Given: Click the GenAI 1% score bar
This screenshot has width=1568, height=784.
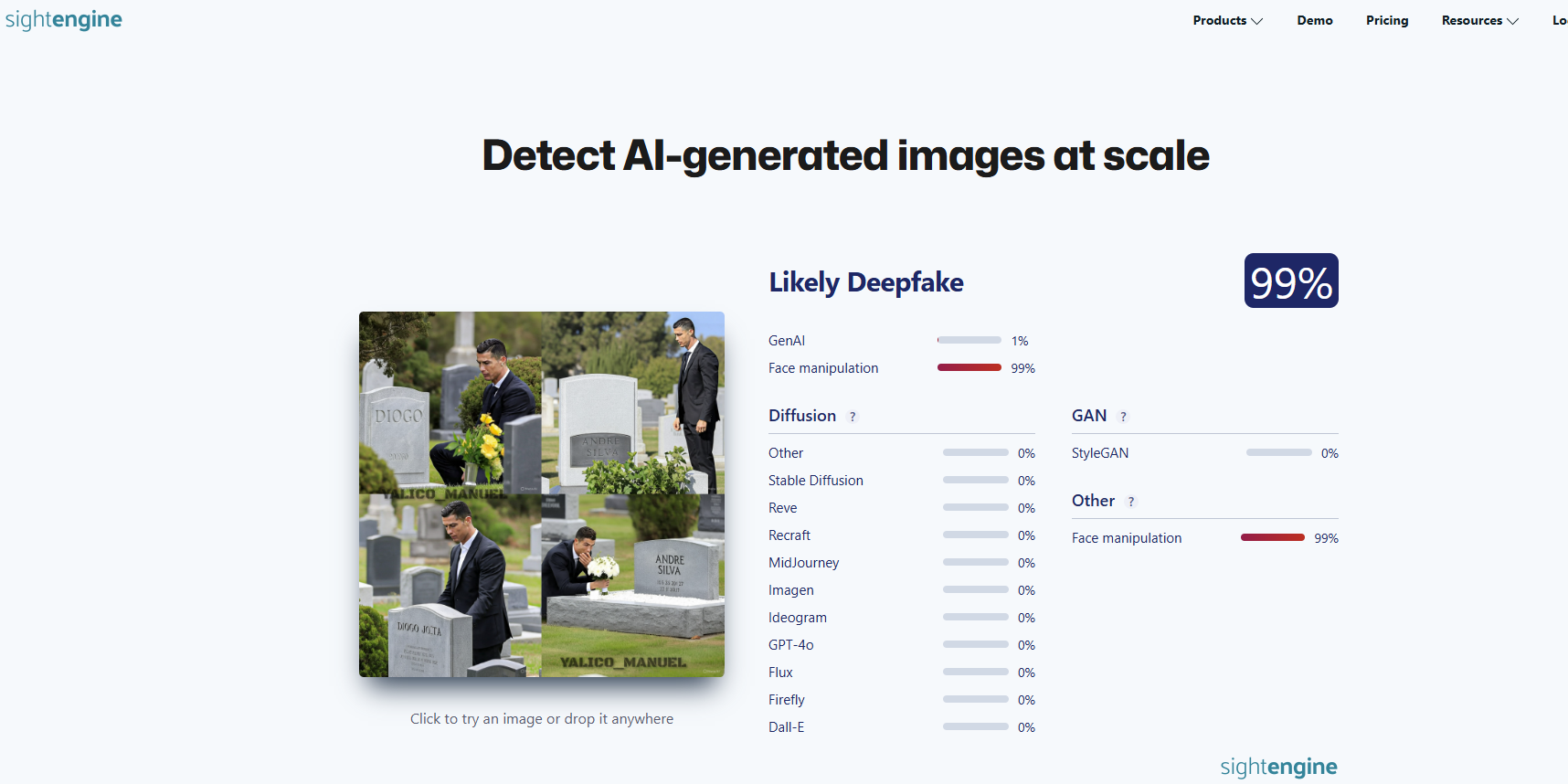Looking at the screenshot, I should [969, 340].
